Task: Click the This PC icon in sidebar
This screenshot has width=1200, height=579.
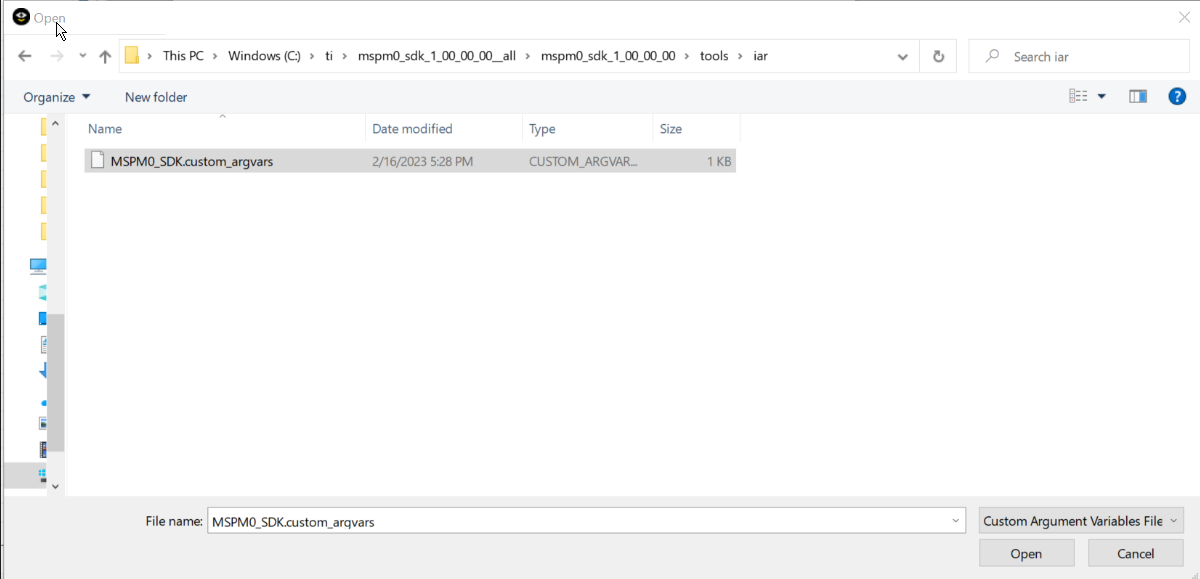Action: coord(38,266)
